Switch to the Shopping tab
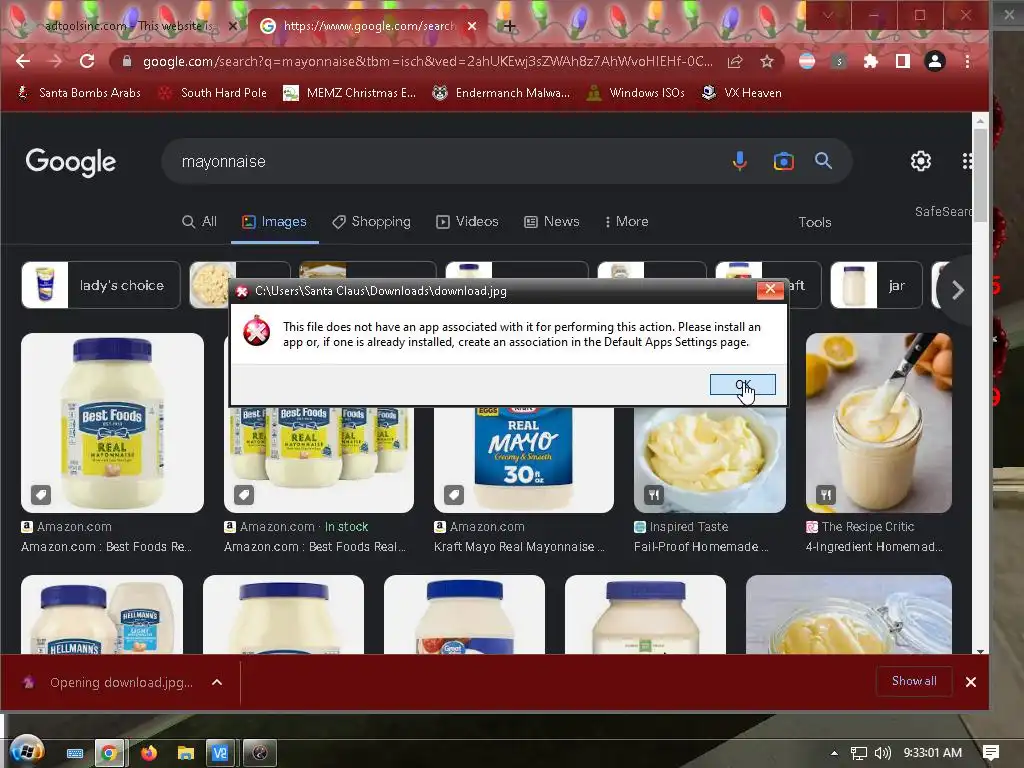 click(372, 221)
